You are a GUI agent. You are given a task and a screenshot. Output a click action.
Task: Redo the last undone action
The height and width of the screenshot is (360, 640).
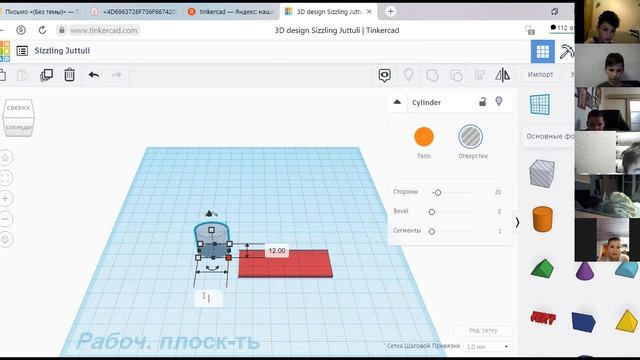point(117,75)
